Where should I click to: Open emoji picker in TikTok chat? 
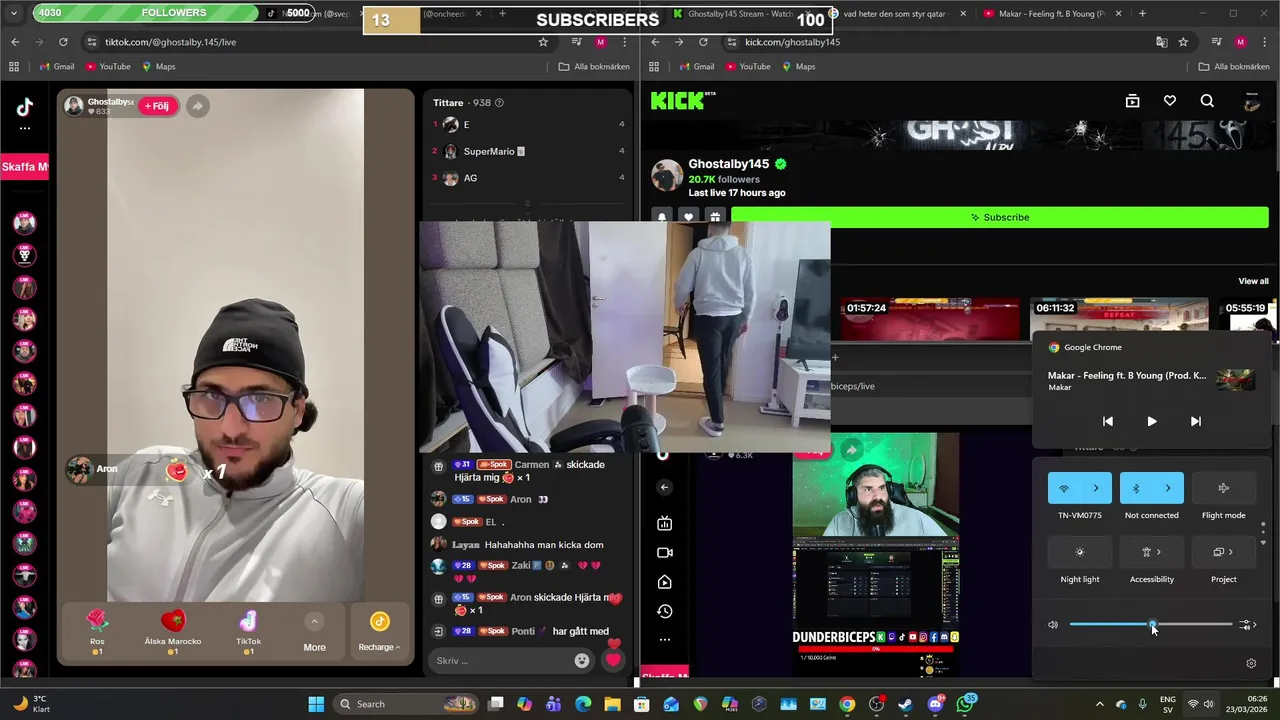coord(582,660)
